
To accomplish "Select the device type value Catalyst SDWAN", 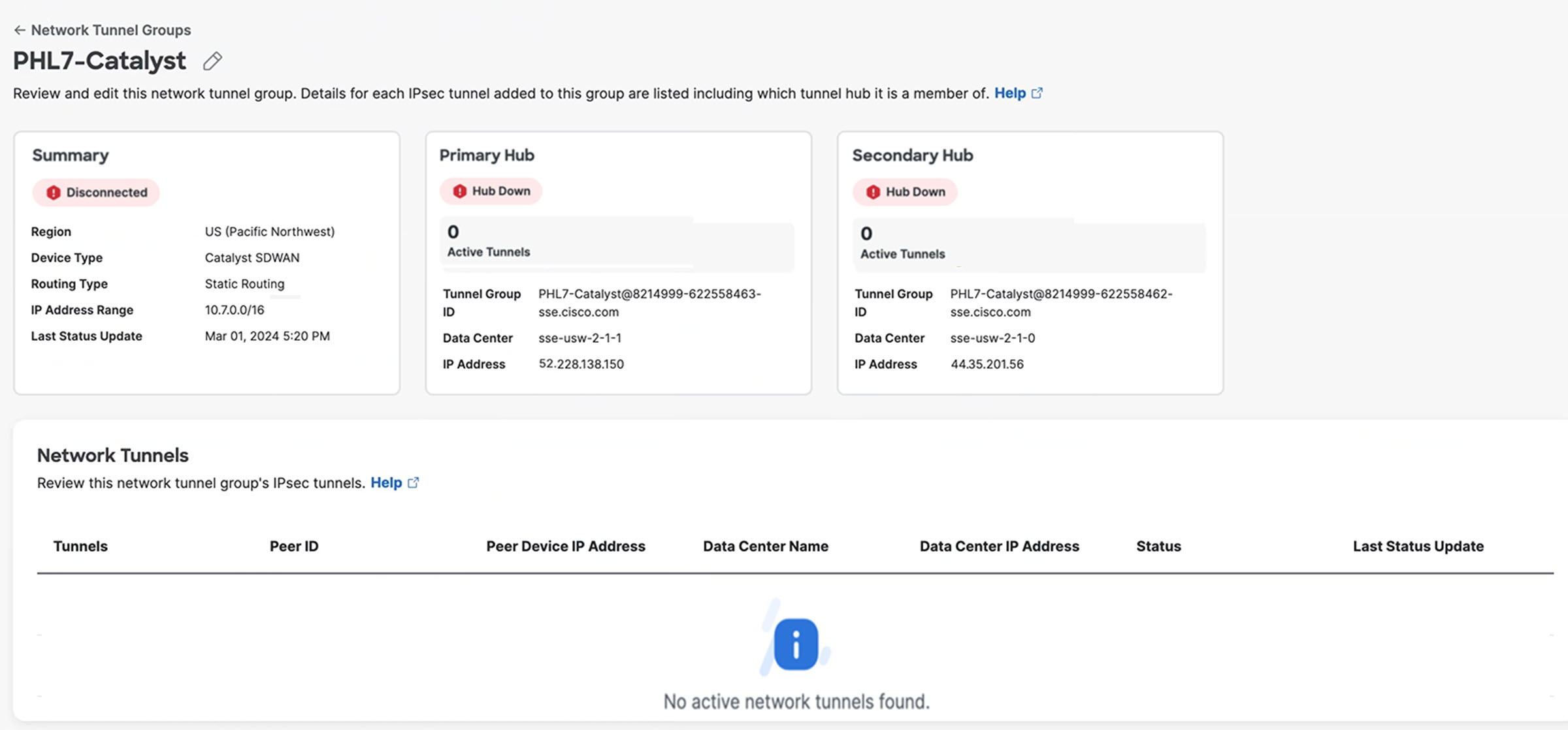I will point(252,257).
